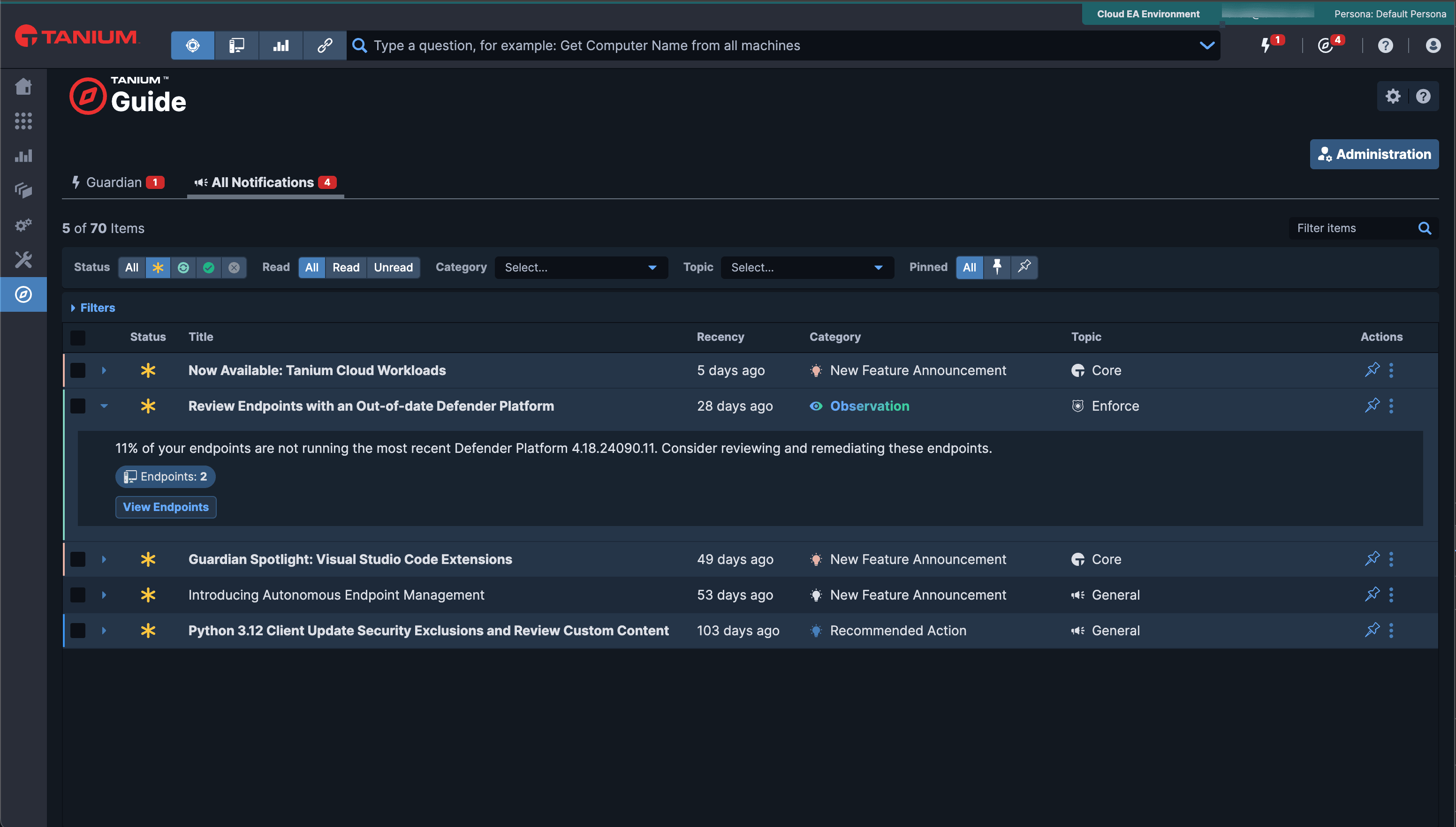Screen dimensions: 1456x827
Task: Toggle the pinned-only filter pin icon
Action: (x=997, y=267)
